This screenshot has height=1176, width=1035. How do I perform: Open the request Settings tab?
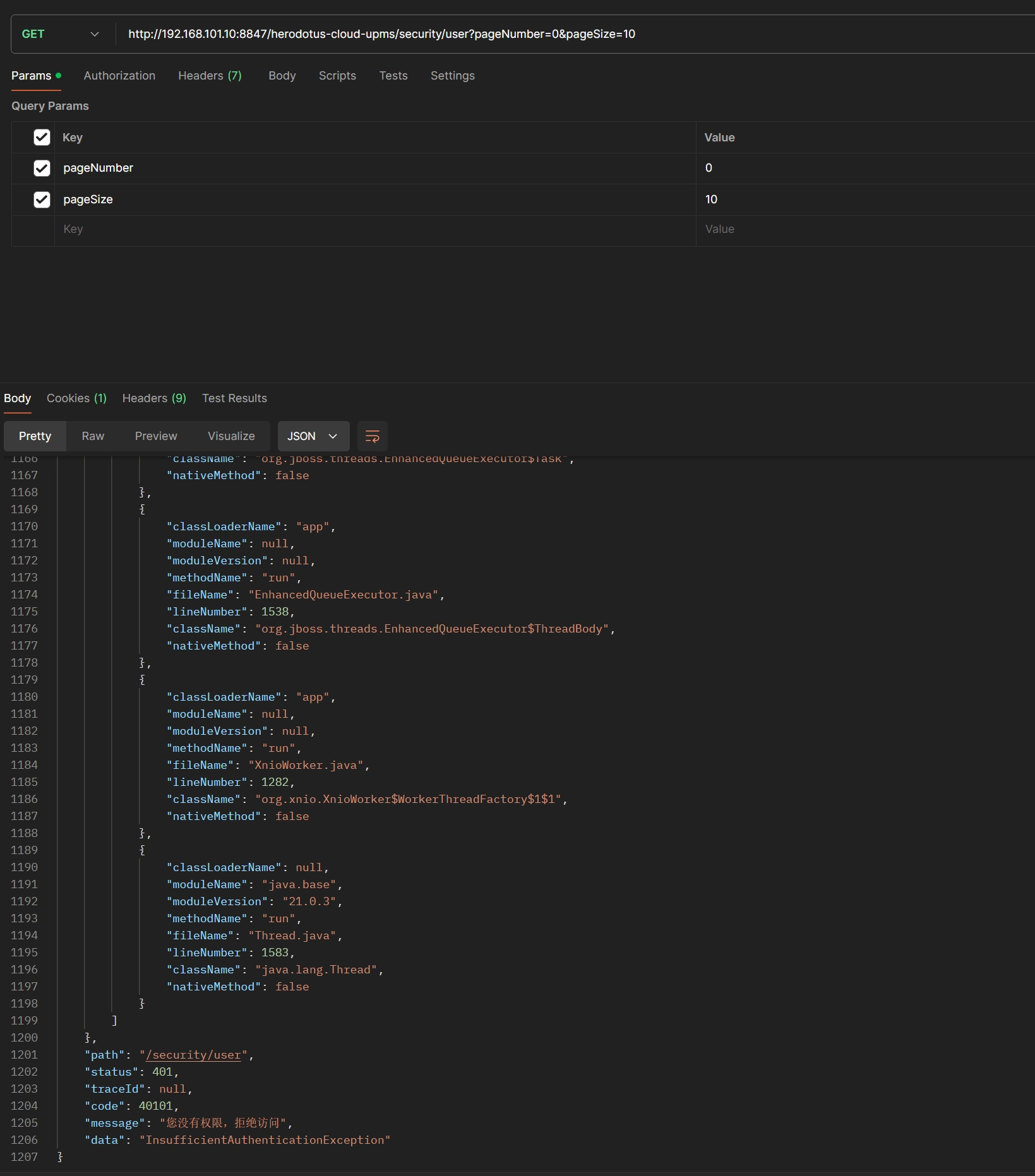click(452, 76)
